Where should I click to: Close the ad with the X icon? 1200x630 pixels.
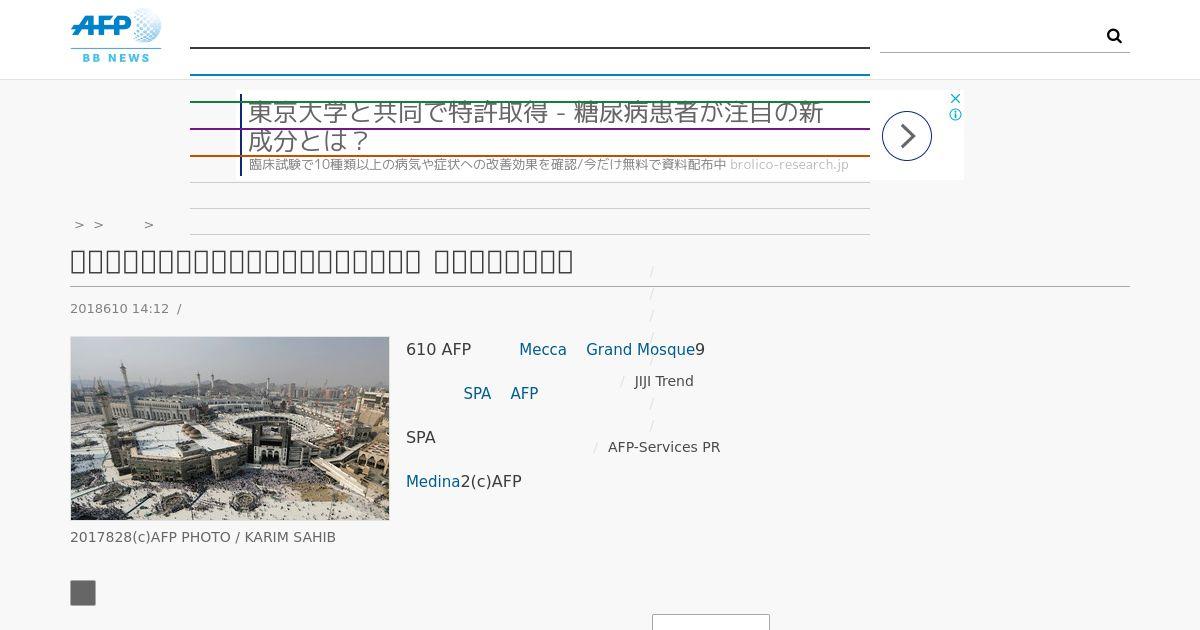click(955, 98)
